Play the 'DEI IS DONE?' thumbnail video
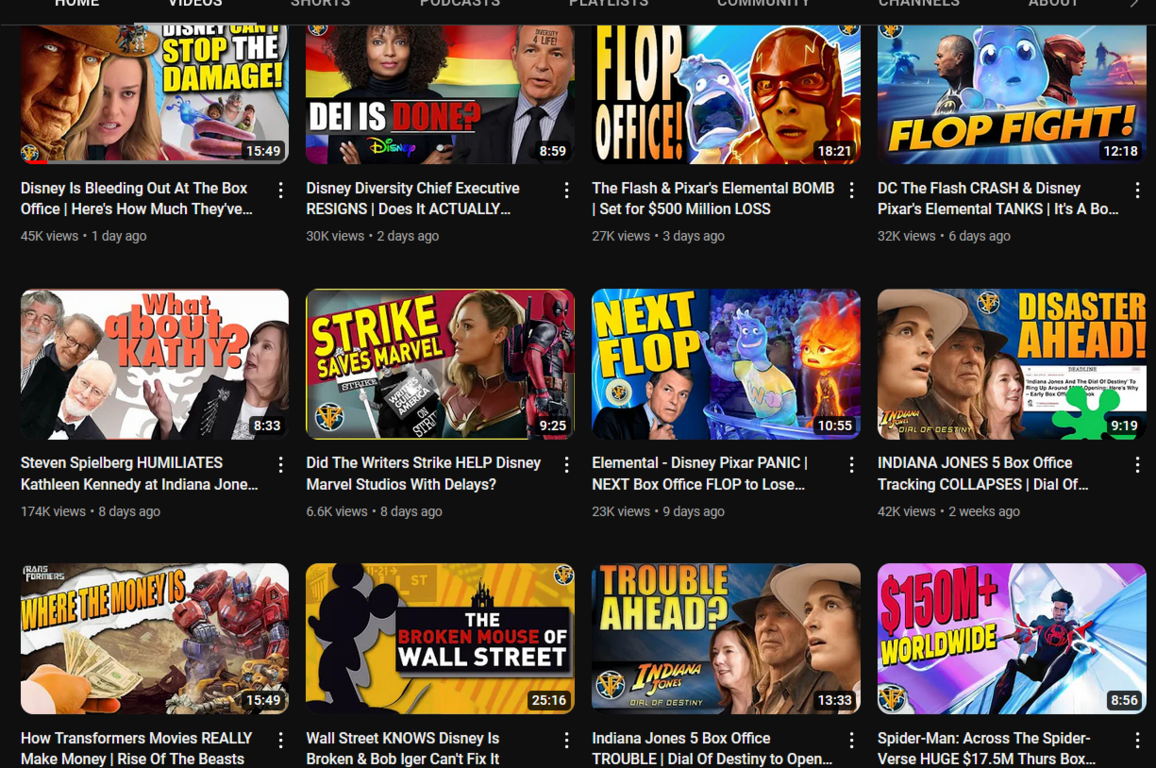 (440, 94)
